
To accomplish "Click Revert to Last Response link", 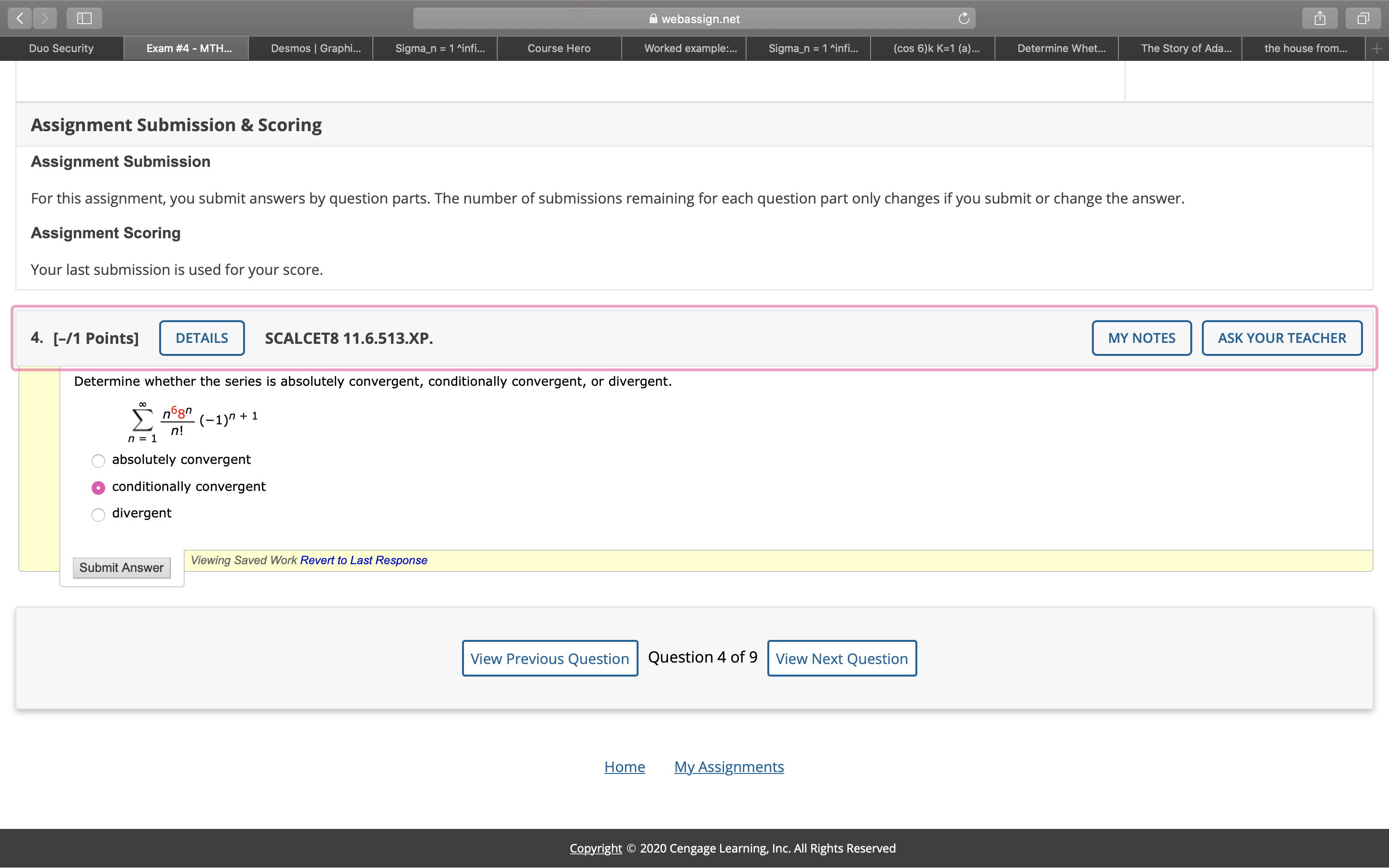I will 363,560.
